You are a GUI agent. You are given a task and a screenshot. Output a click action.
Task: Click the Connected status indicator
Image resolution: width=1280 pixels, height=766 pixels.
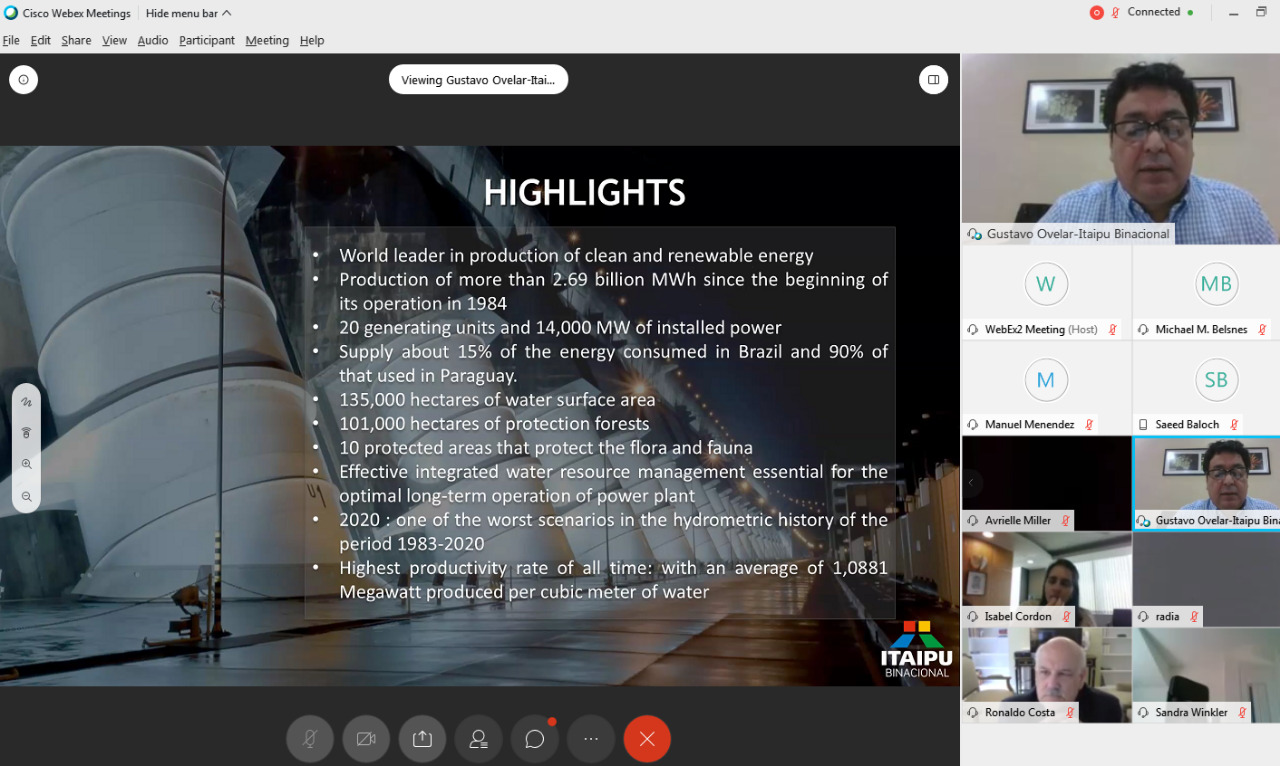(1160, 12)
